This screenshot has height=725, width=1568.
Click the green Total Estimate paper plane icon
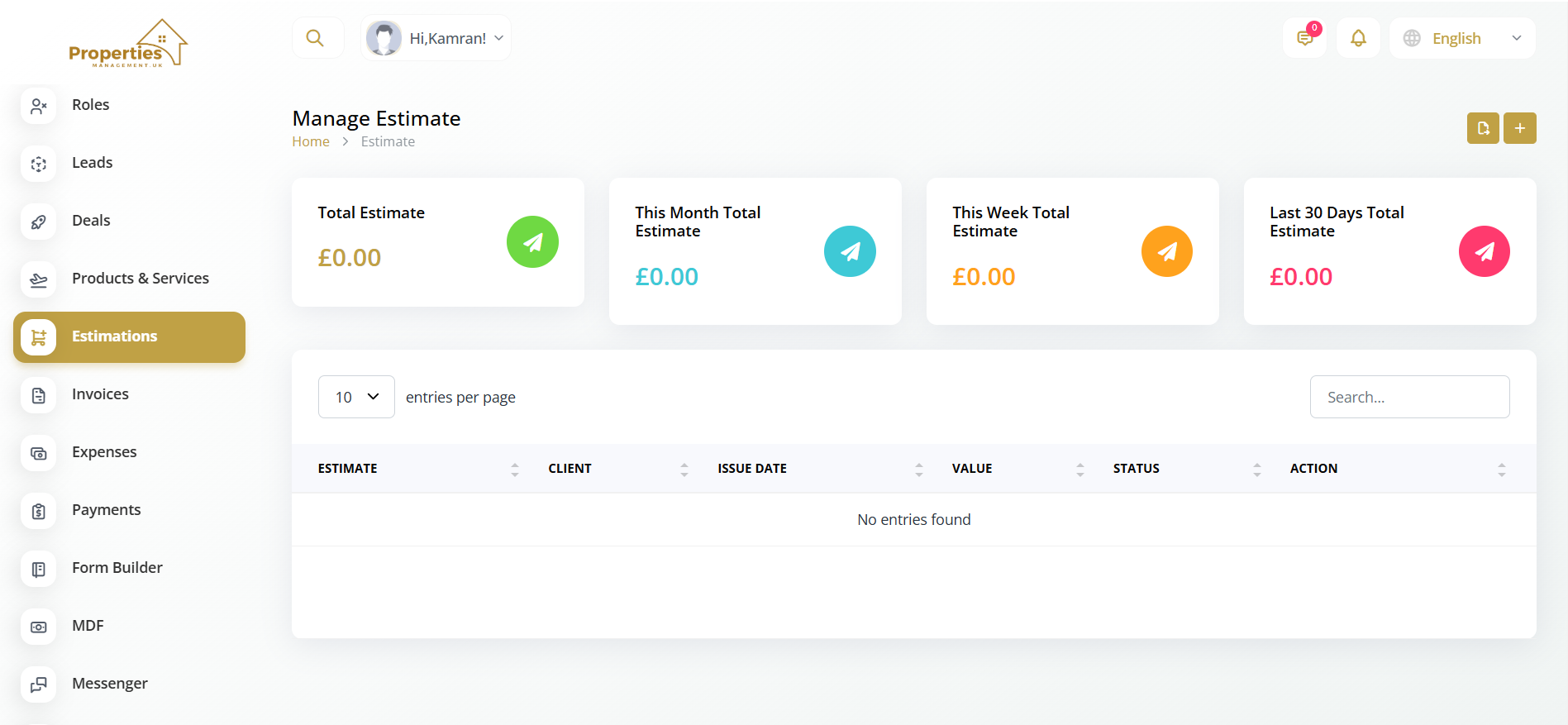pos(532,242)
